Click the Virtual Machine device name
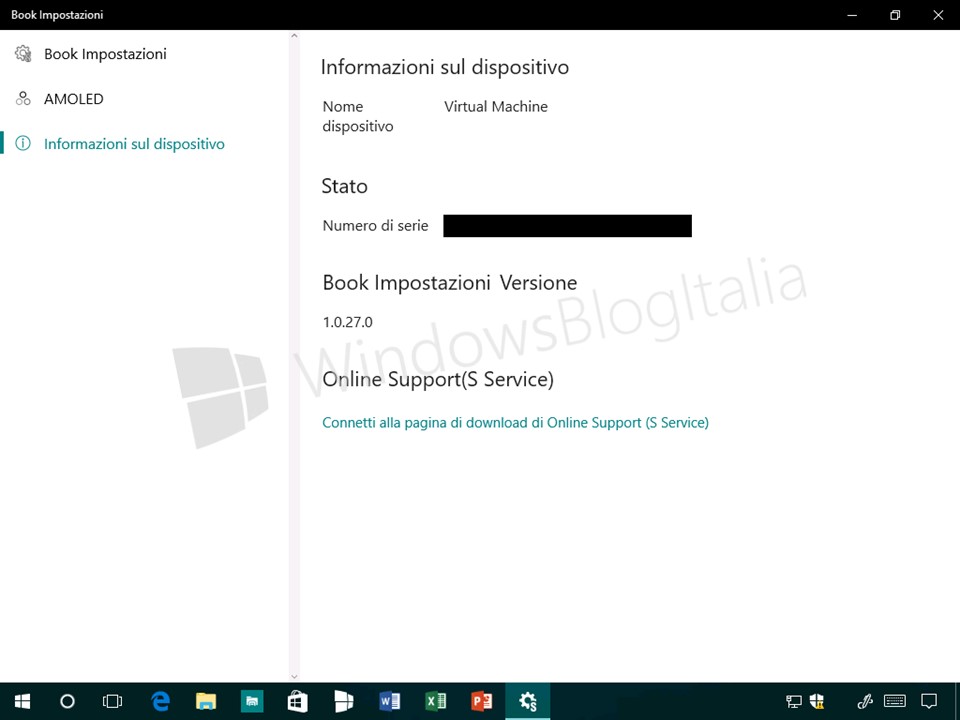Screen dimensions: 960x720 tap(496, 107)
